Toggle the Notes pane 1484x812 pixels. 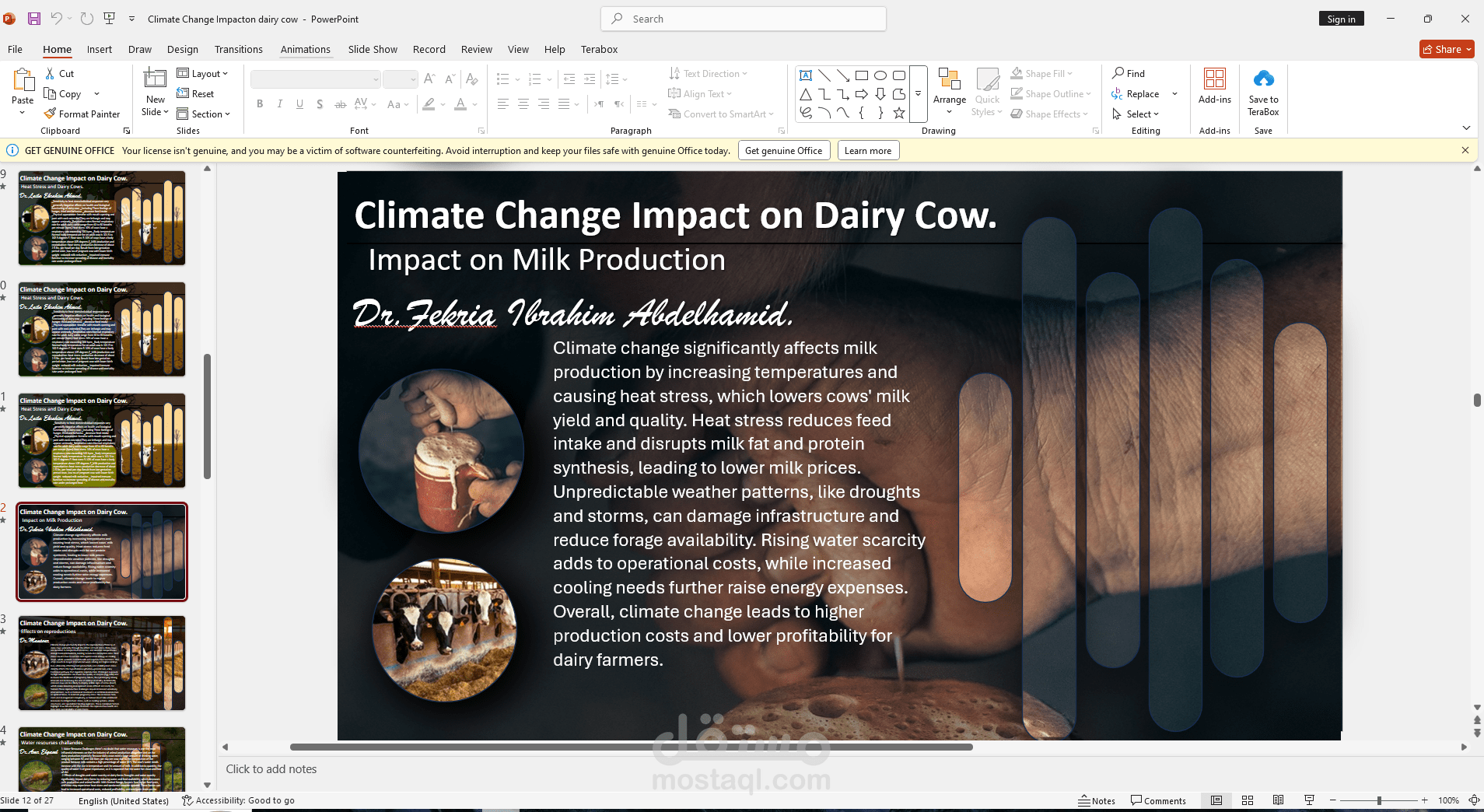tap(1097, 800)
